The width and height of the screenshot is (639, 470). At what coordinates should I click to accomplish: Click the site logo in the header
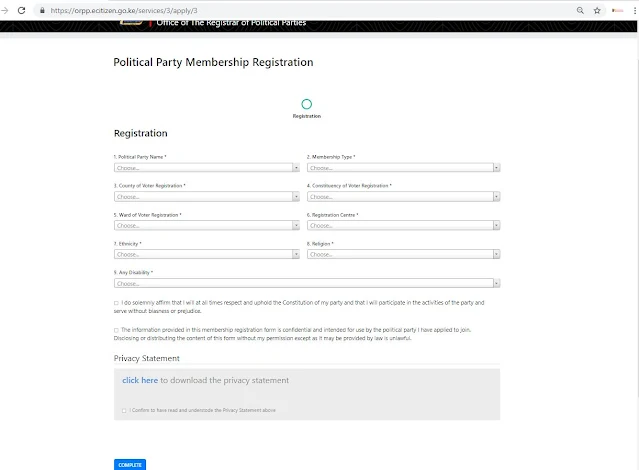tap(131, 23)
